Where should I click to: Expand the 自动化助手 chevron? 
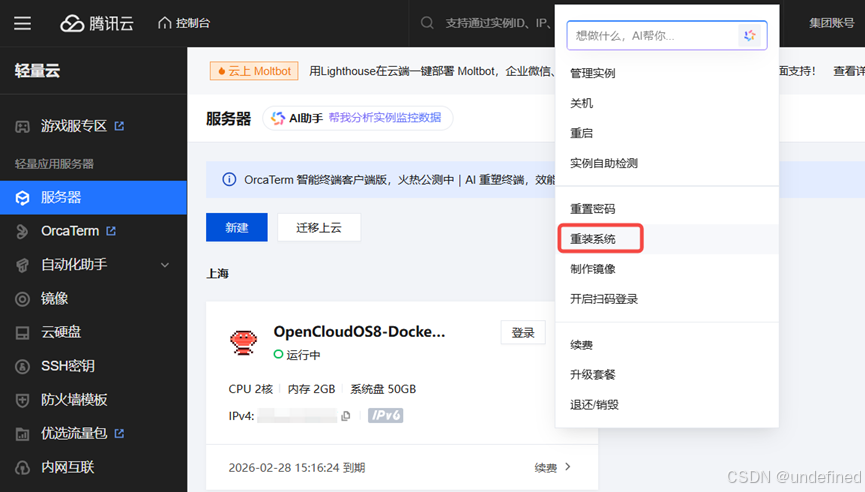165,265
